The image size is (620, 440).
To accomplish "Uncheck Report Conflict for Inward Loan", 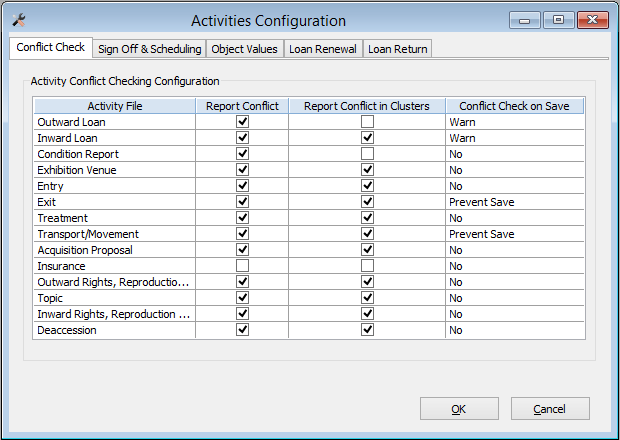I will point(242,138).
